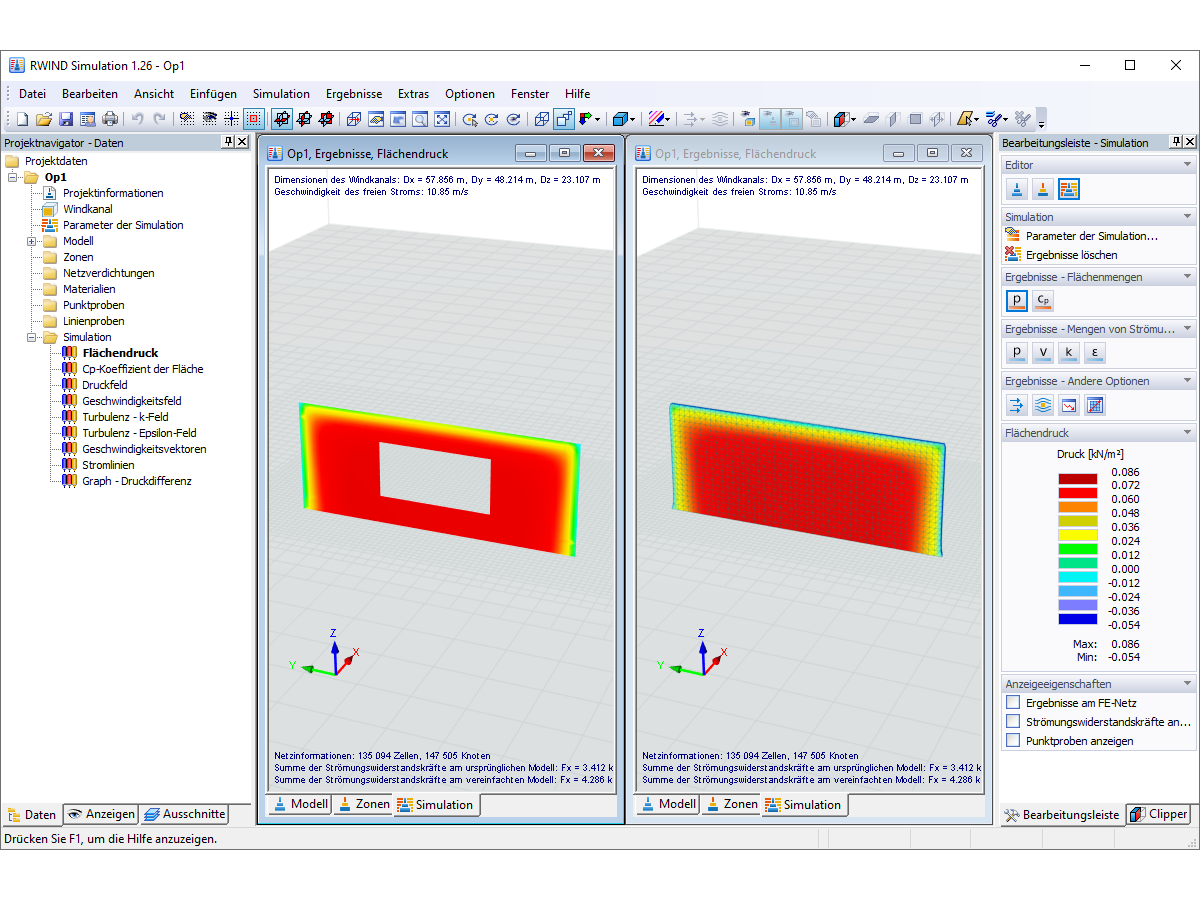Show turbulence epsilon 'ε' flow quantity
The width and height of the screenshot is (1200, 900).
(x=1095, y=351)
